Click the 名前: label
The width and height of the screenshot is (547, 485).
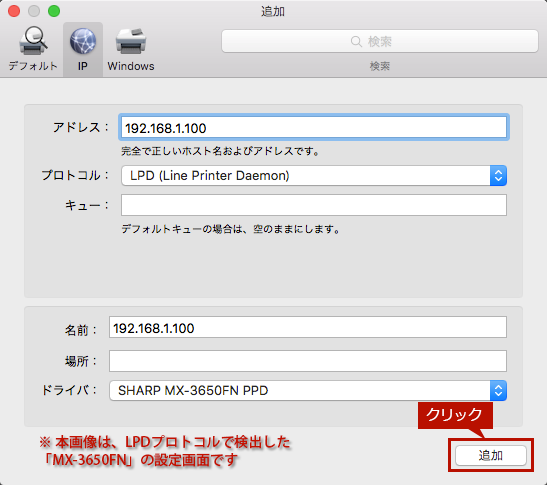(x=81, y=330)
